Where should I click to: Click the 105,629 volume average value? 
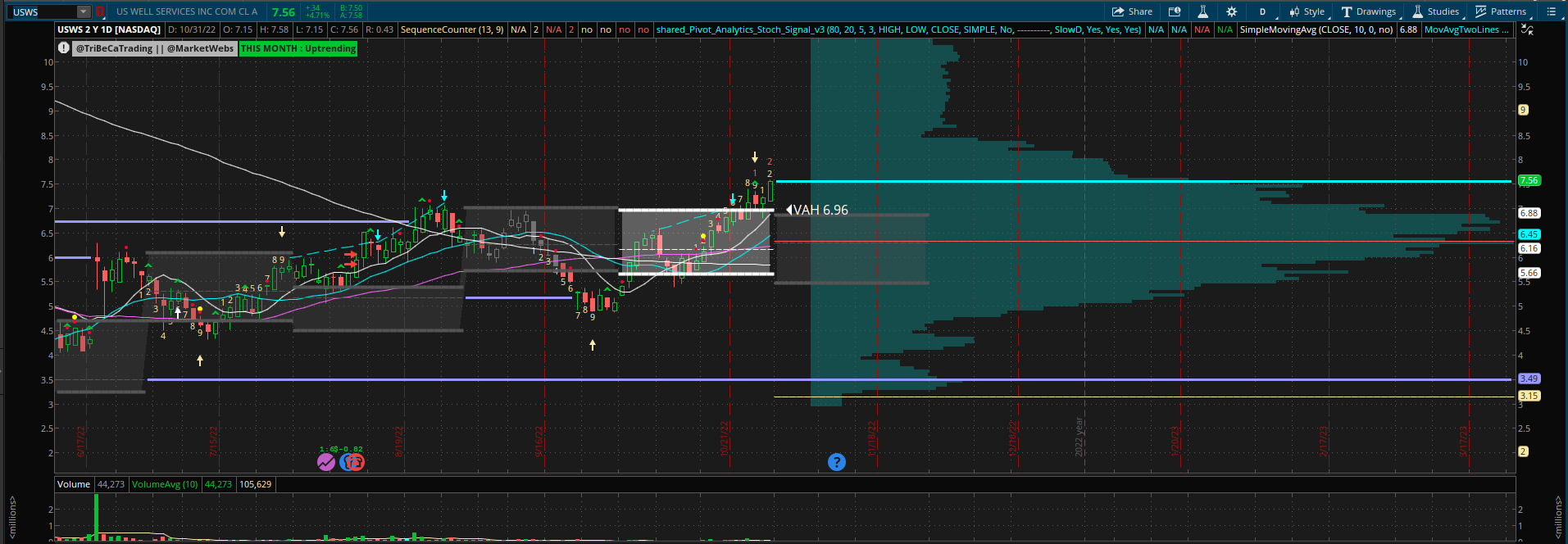[255, 484]
